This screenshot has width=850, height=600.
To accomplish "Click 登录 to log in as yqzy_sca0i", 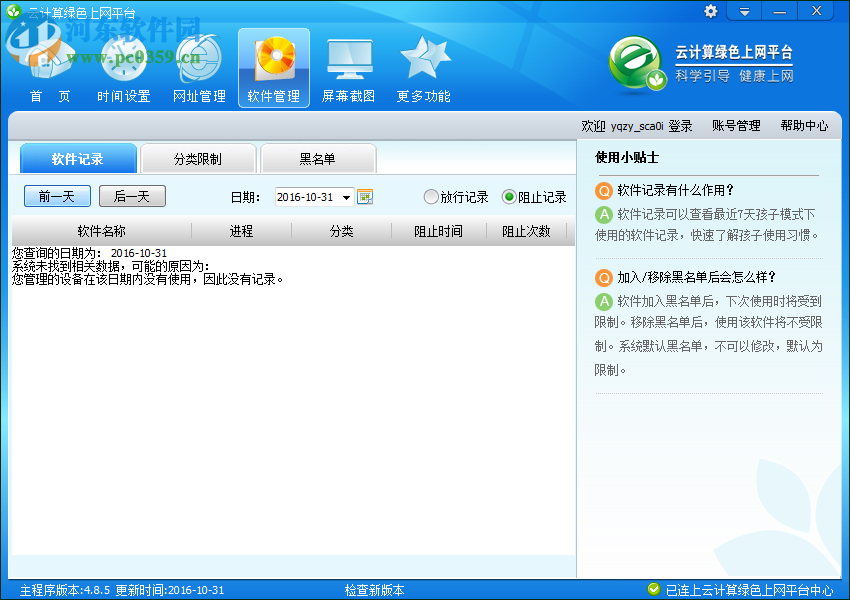I will click(x=680, y=126).
